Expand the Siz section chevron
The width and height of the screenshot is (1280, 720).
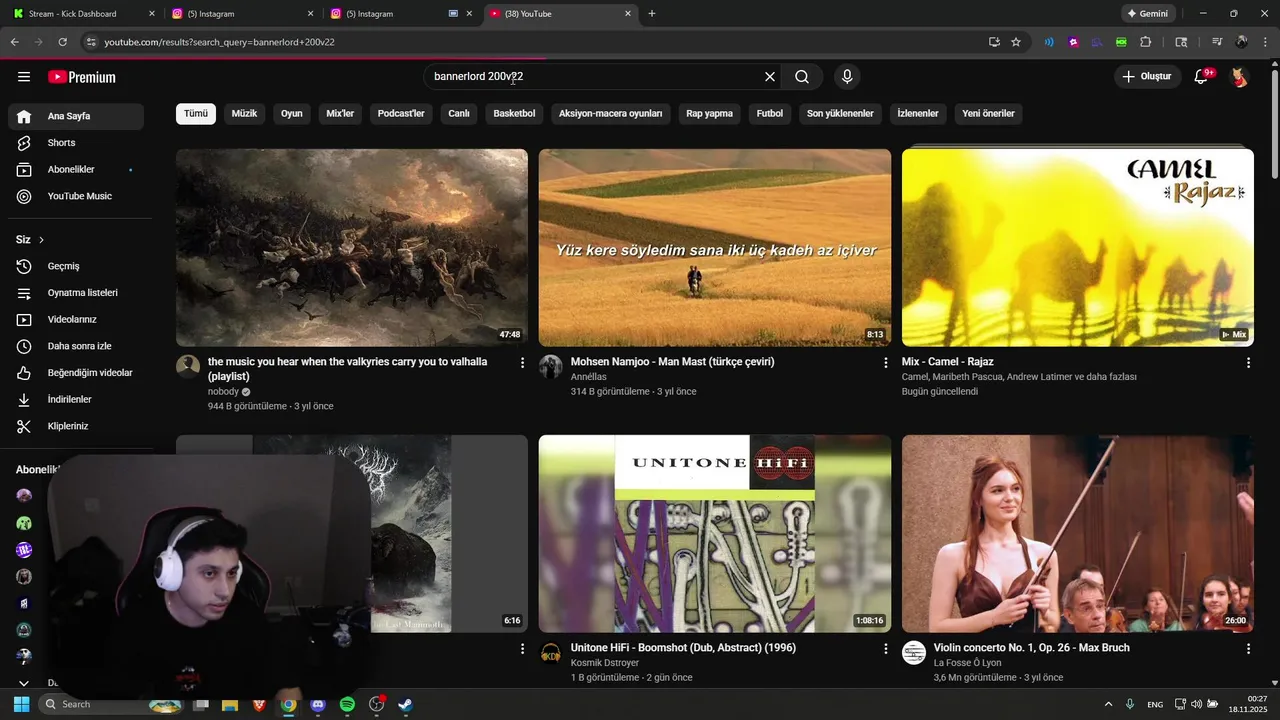[41, 240]
